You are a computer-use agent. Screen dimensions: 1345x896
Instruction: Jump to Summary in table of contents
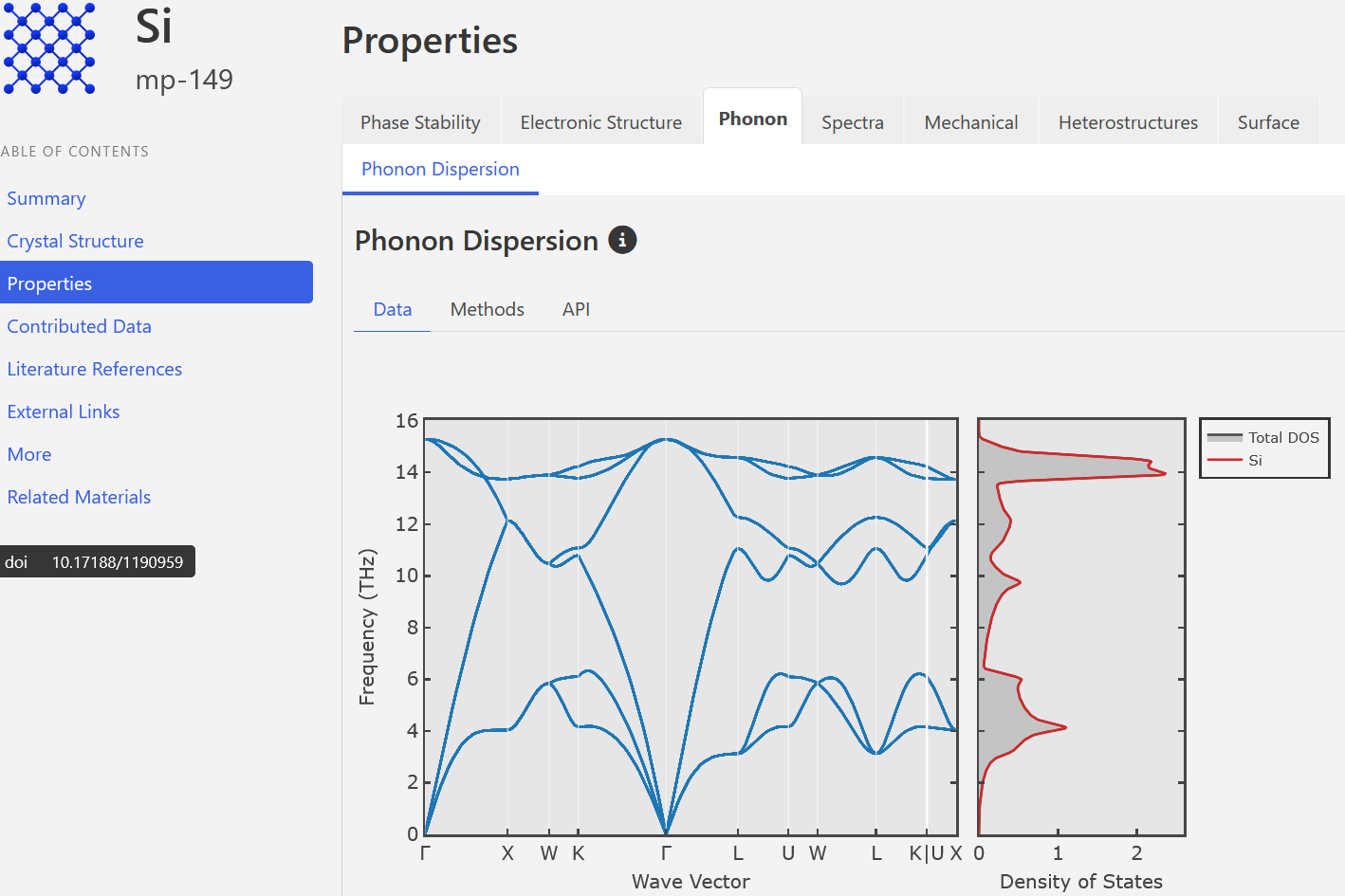point(46,199)
